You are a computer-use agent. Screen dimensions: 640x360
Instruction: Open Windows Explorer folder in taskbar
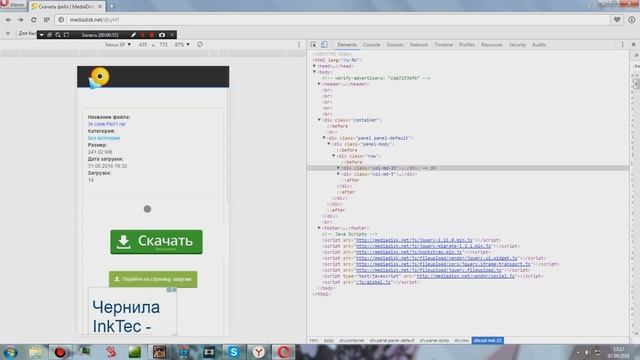click(x=36, y=352)
